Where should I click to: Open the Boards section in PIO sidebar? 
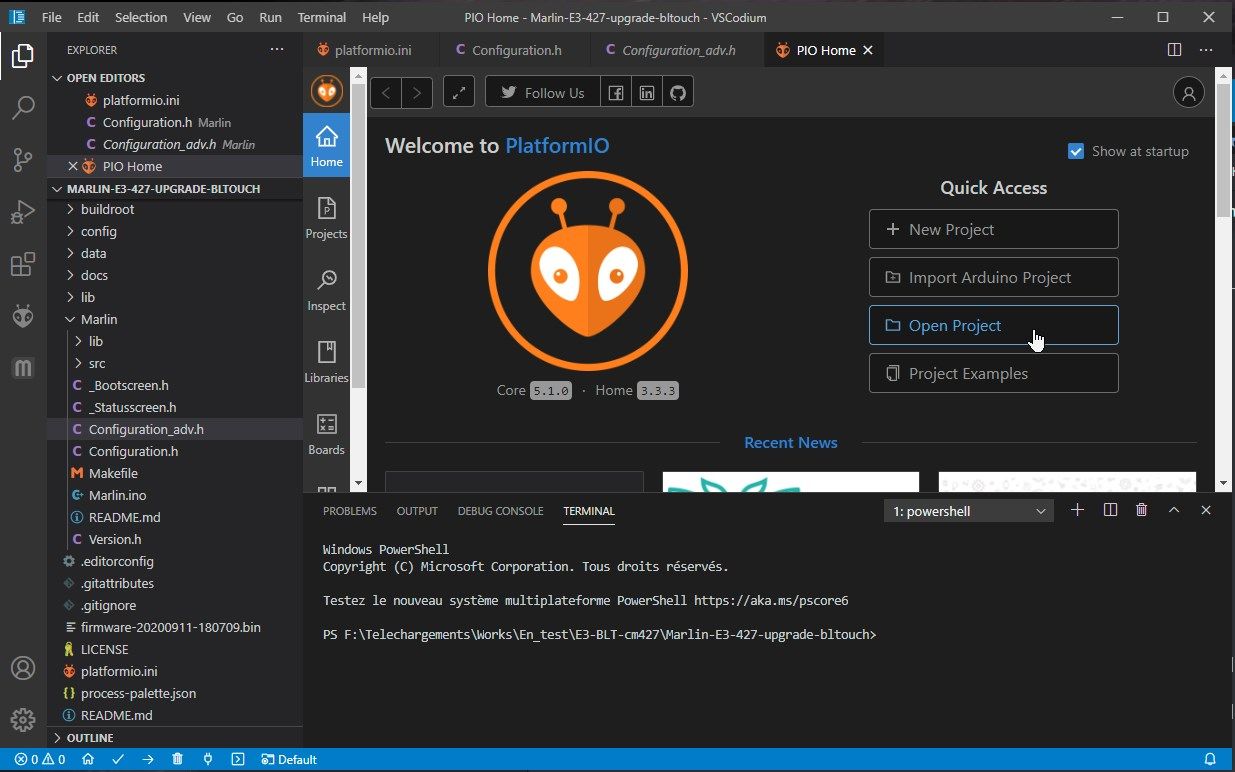pos(326,434)
